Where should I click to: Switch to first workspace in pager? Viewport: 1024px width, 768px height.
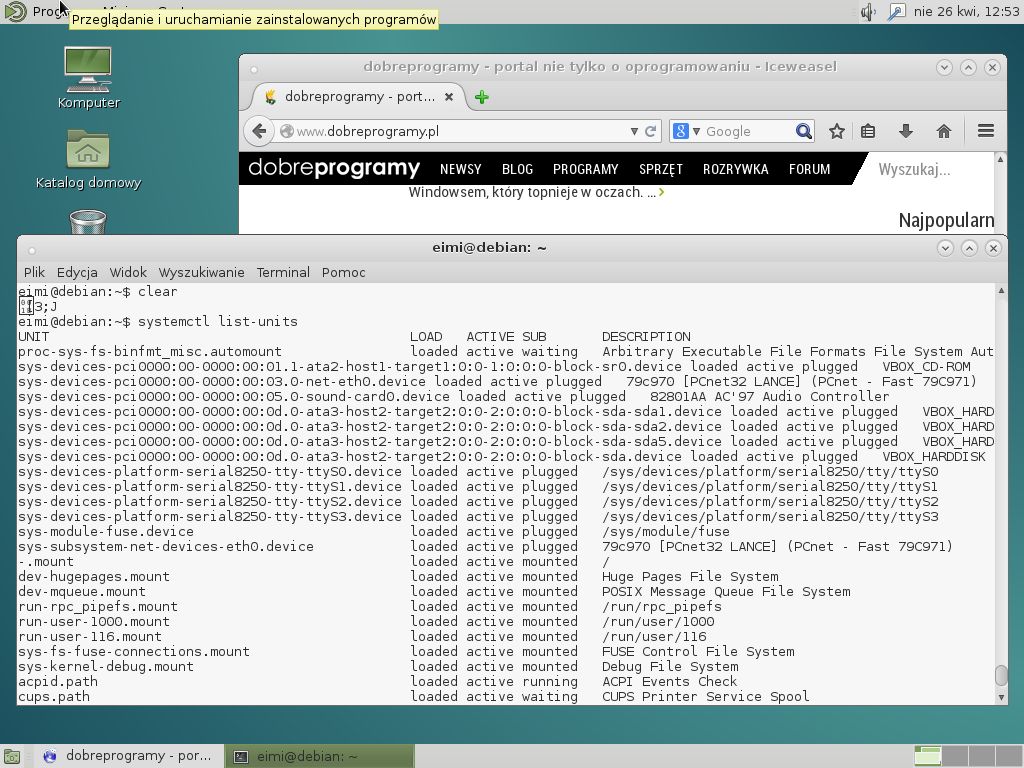(x=927, y=756)
